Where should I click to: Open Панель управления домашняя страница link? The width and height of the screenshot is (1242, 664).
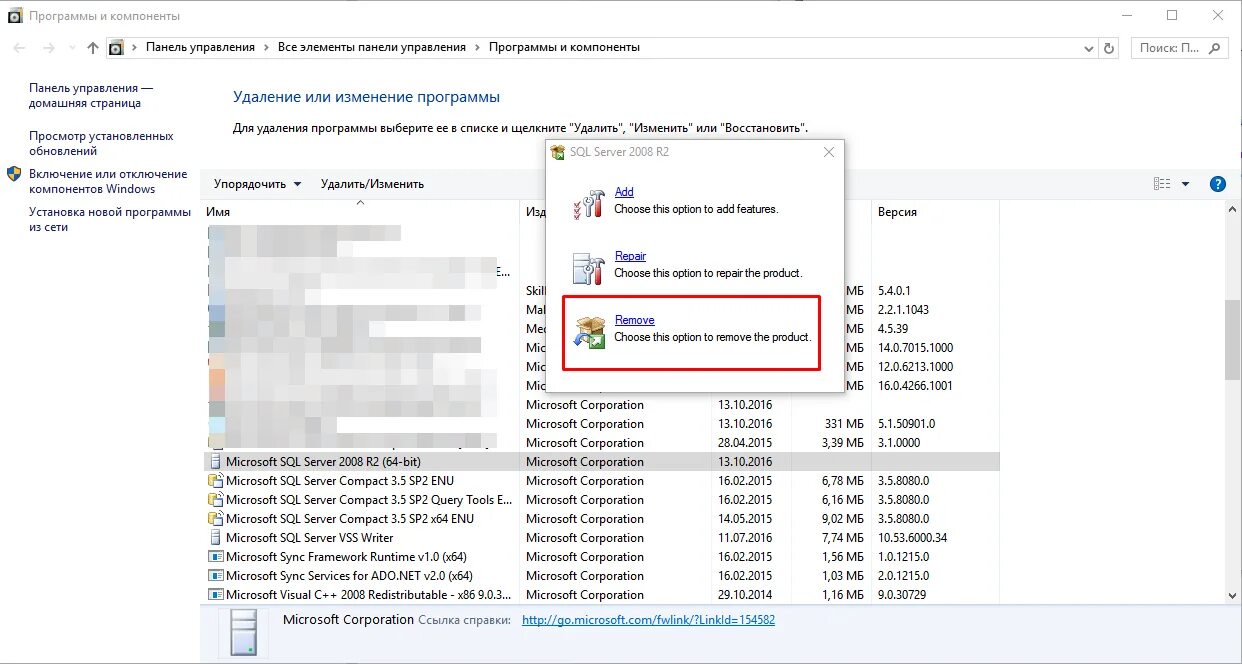point(91,96)
